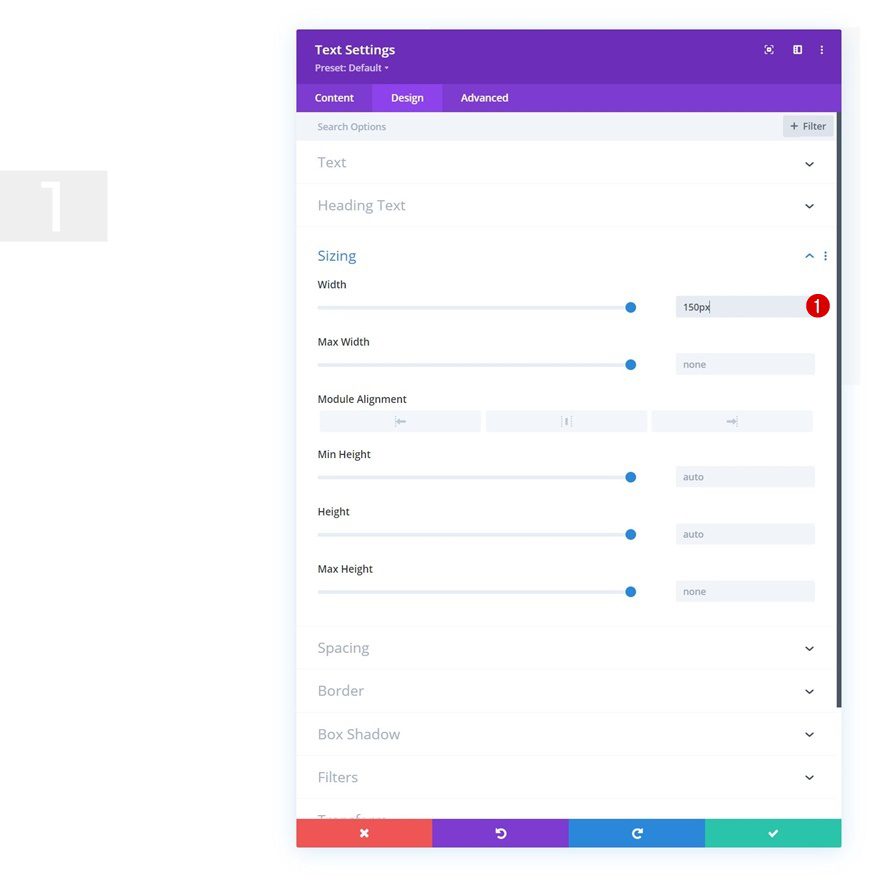This screenshot has width=880, height=886.
Task: Select right module alignment
Action: (732, 421)
